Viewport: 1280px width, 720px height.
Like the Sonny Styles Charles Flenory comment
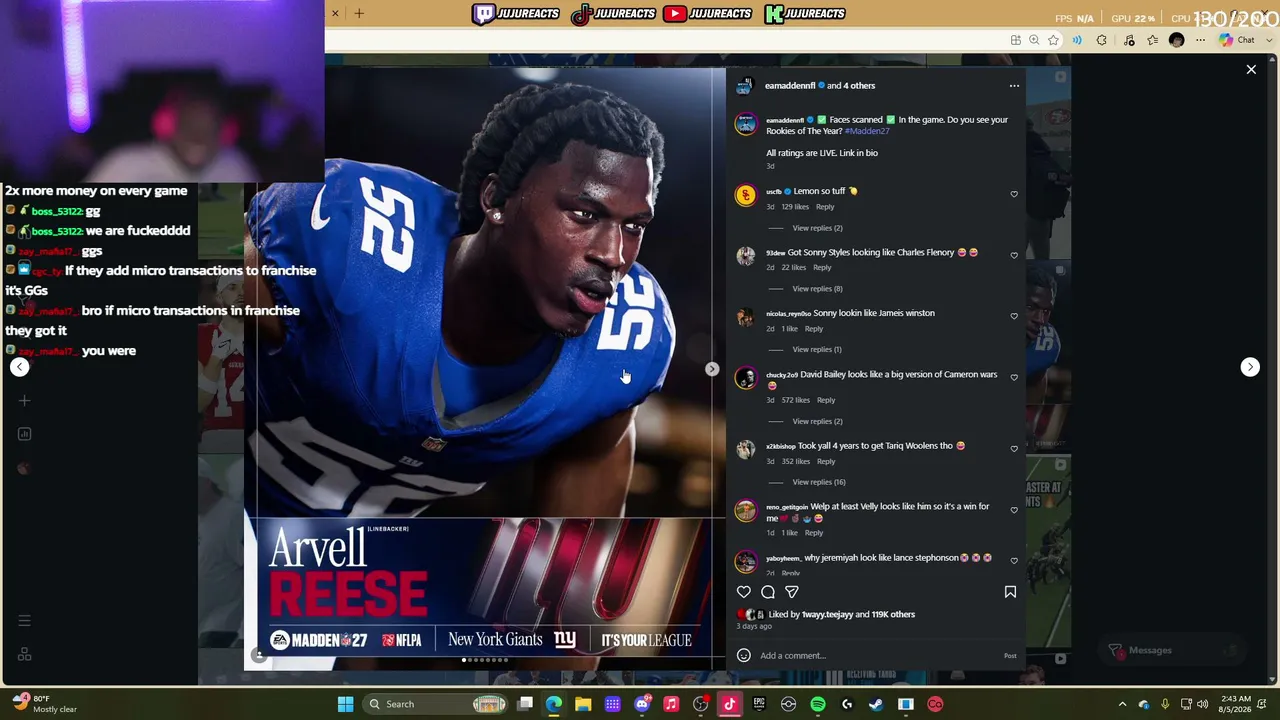(x=1014, y=255)
